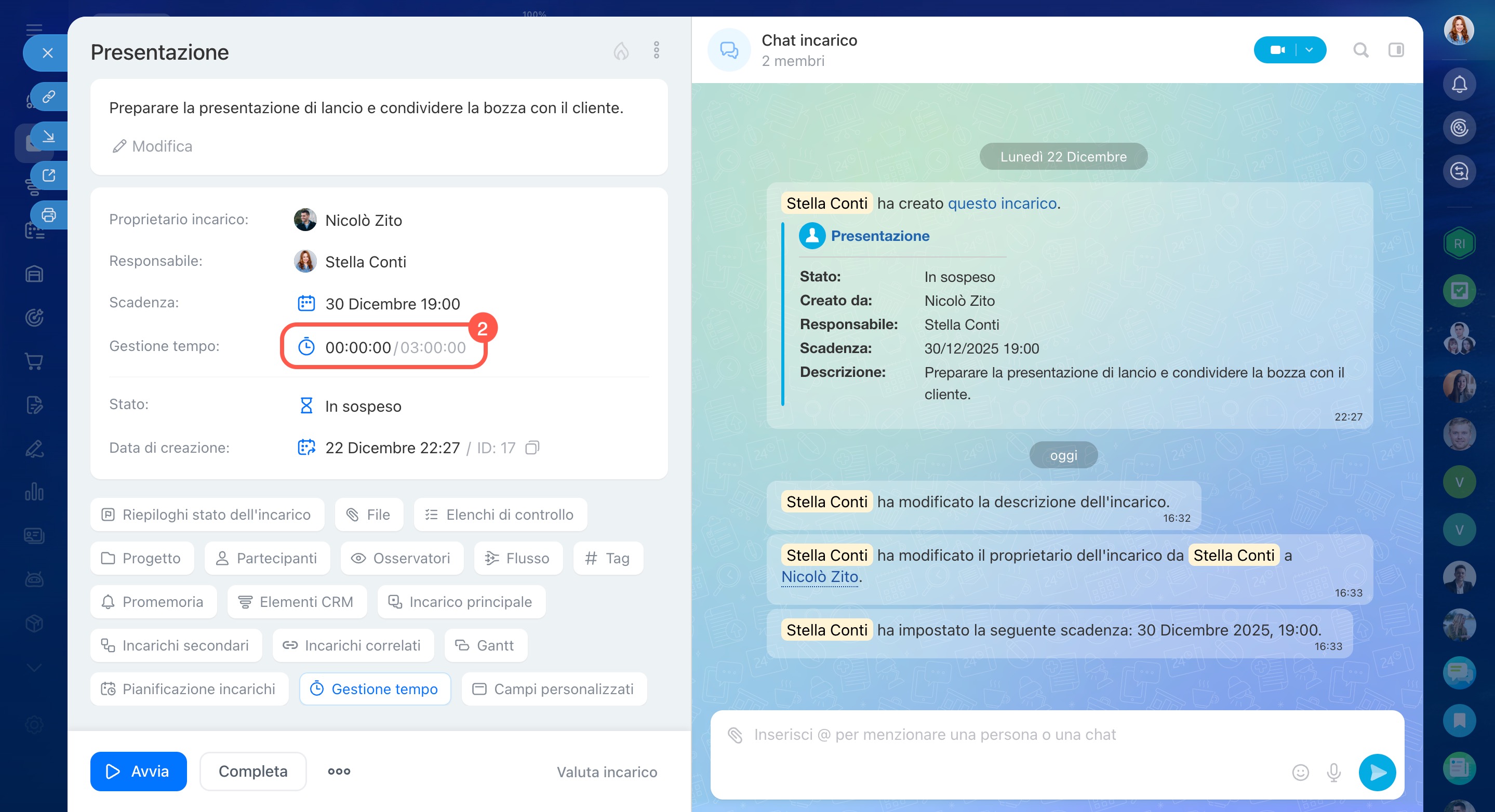The width and height of the screenshot is (1495, 812).
Task: Expand more actions beside Completa
Action: (x=339, y=771)
